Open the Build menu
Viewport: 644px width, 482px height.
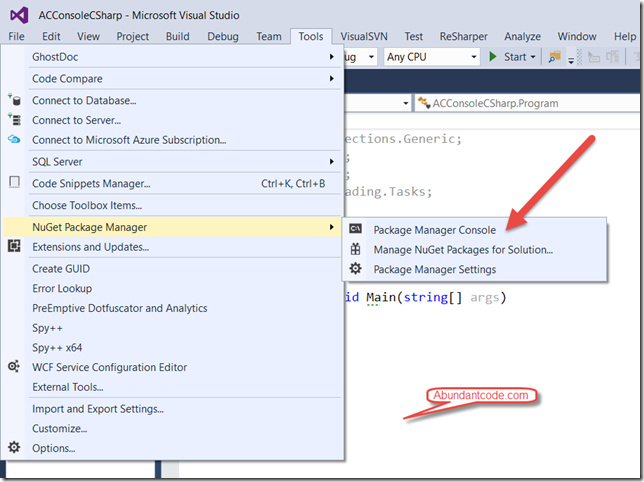coord(178,37)
